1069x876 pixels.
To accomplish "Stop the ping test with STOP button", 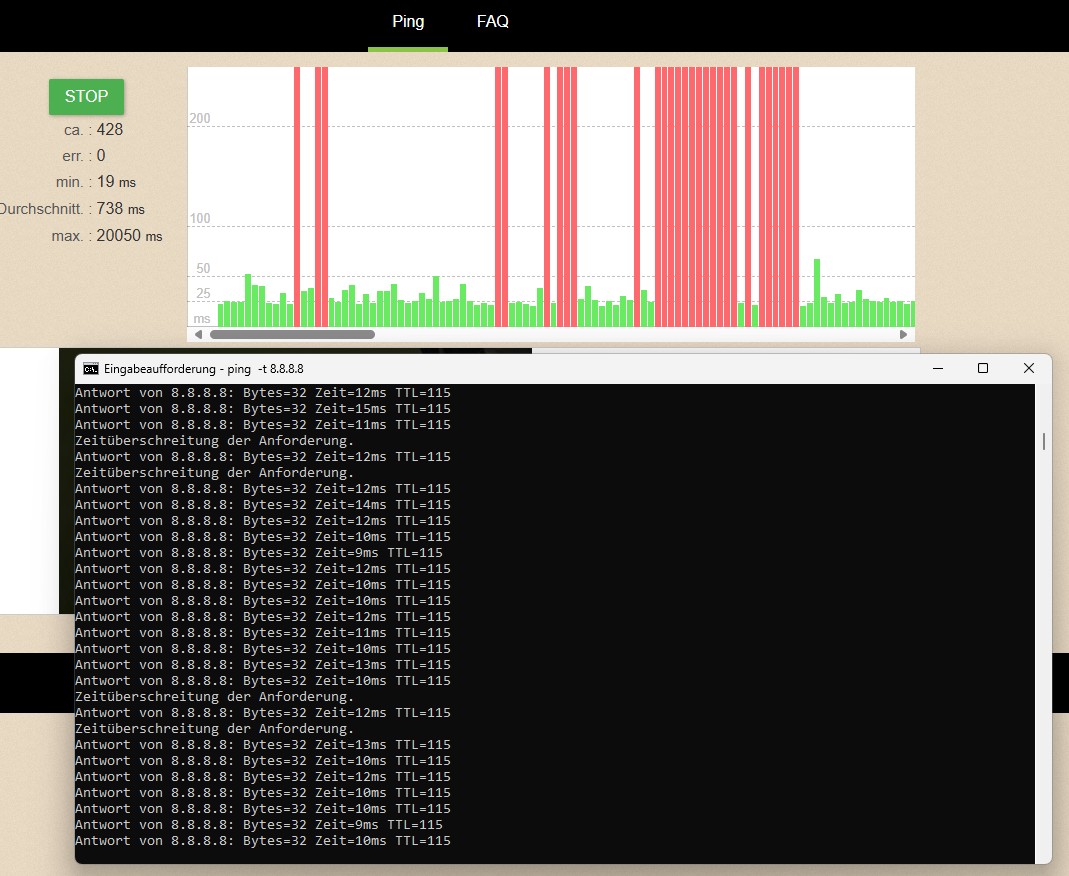I will (x=87, y=96).
